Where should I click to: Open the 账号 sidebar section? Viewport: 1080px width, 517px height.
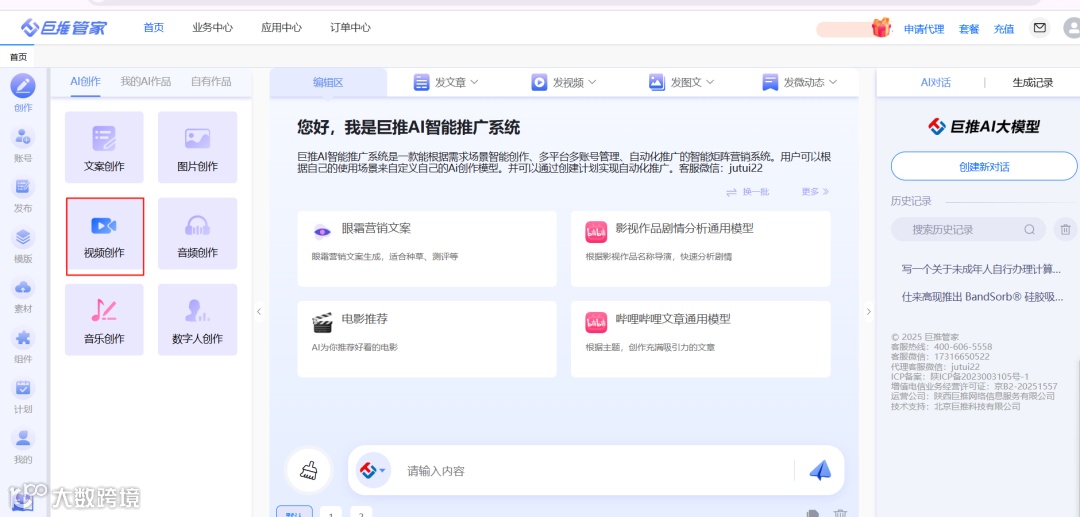23,144
